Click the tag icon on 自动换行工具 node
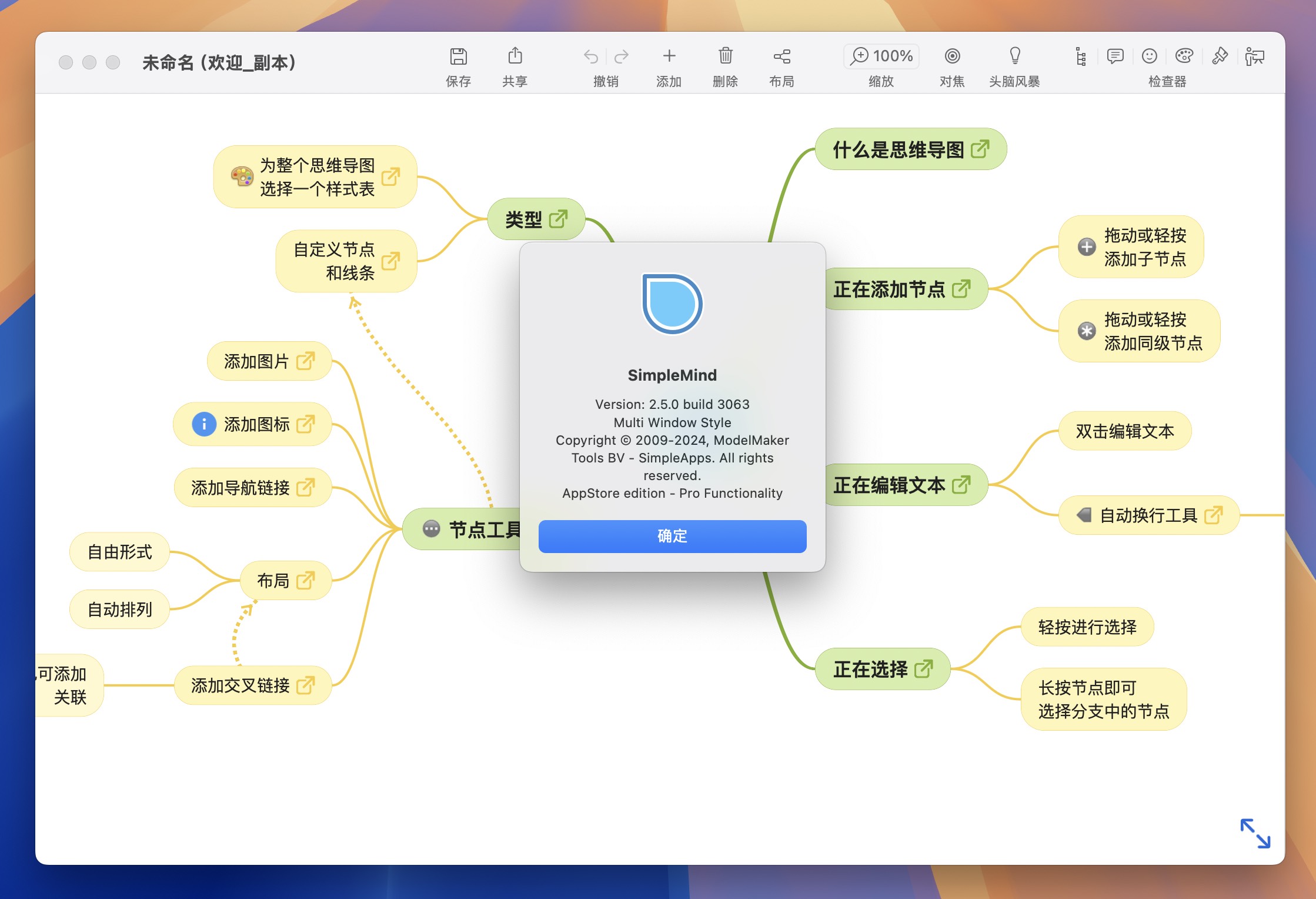The height and width of the screenshot is (899, 1316). coord(1084,515)
